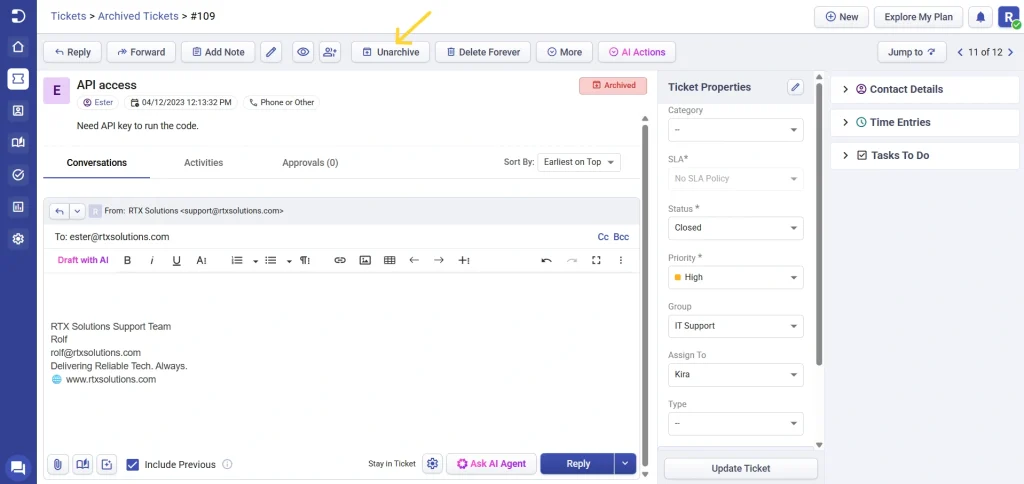Toggle fullscreen editor mode

point(596,260)
